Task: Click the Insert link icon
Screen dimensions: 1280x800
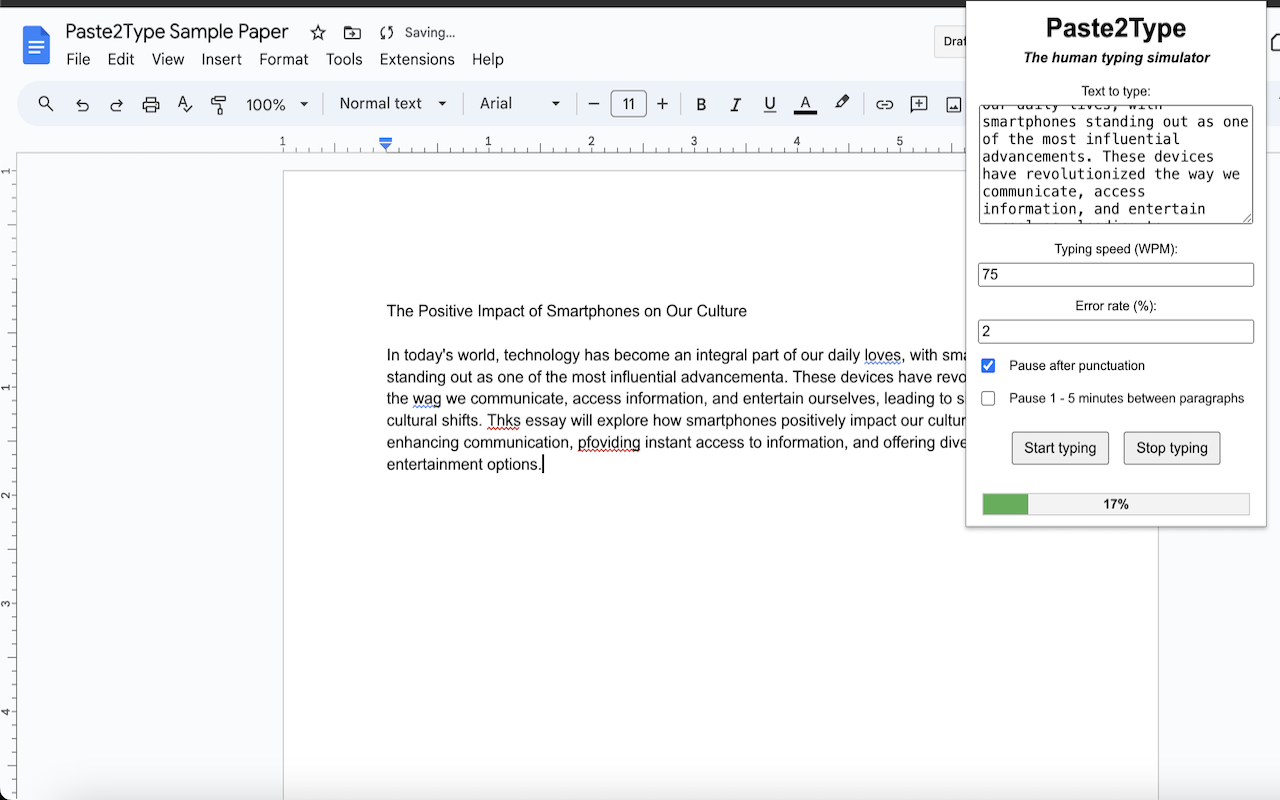Action: (884, 104)
